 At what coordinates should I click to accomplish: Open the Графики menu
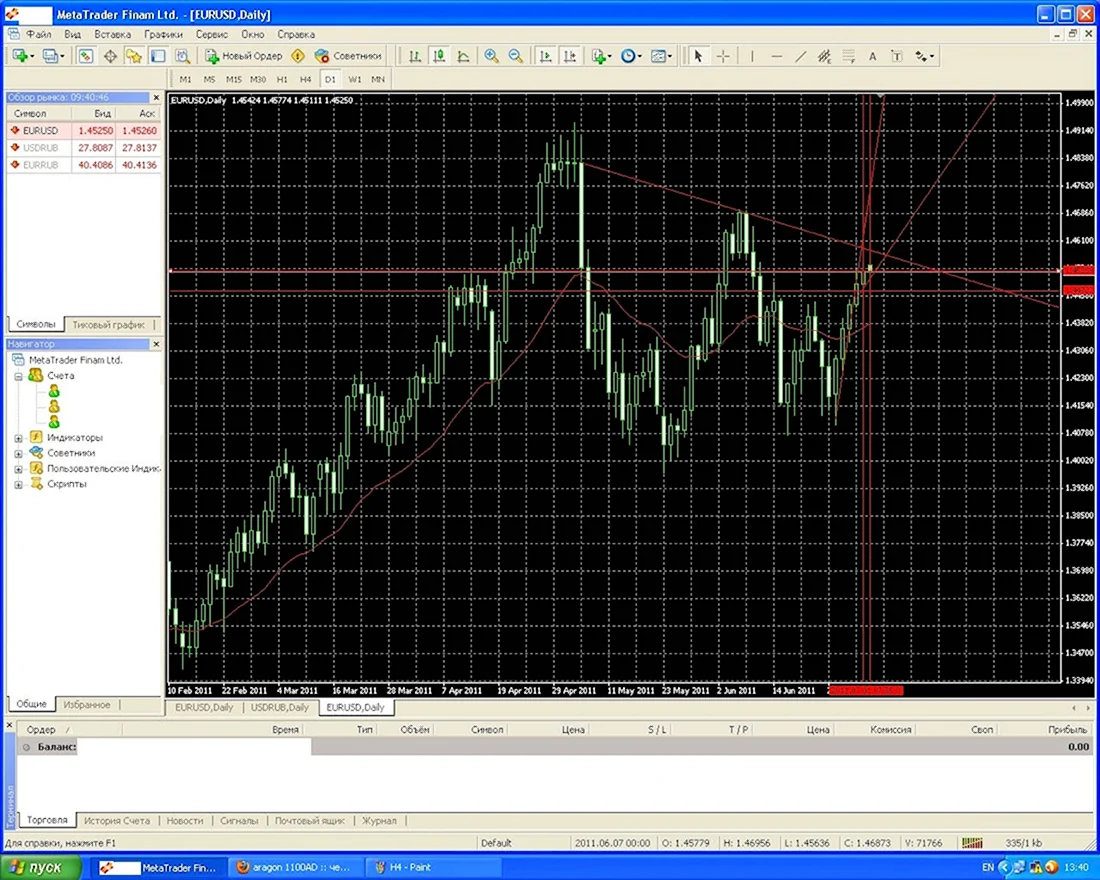(163, 34)
